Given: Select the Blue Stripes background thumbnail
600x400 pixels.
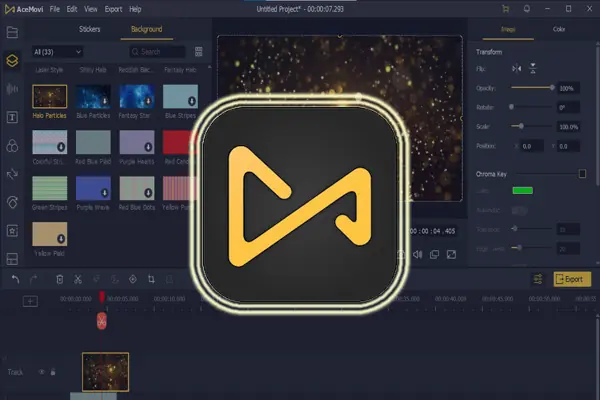Looking at the screenshot, I should tap(181, 96).
